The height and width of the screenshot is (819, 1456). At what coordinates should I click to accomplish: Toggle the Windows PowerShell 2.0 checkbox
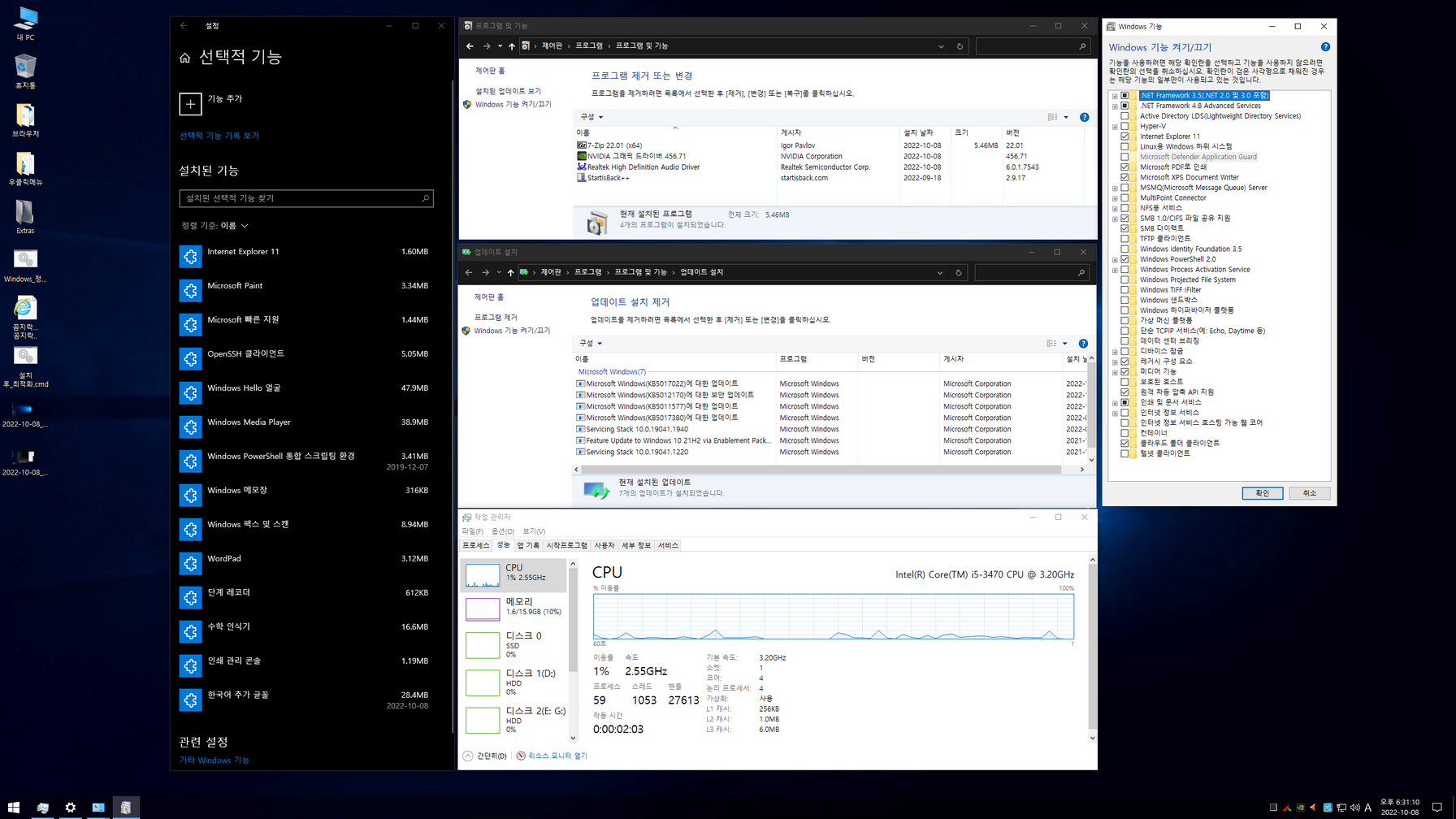[1124, 259]
